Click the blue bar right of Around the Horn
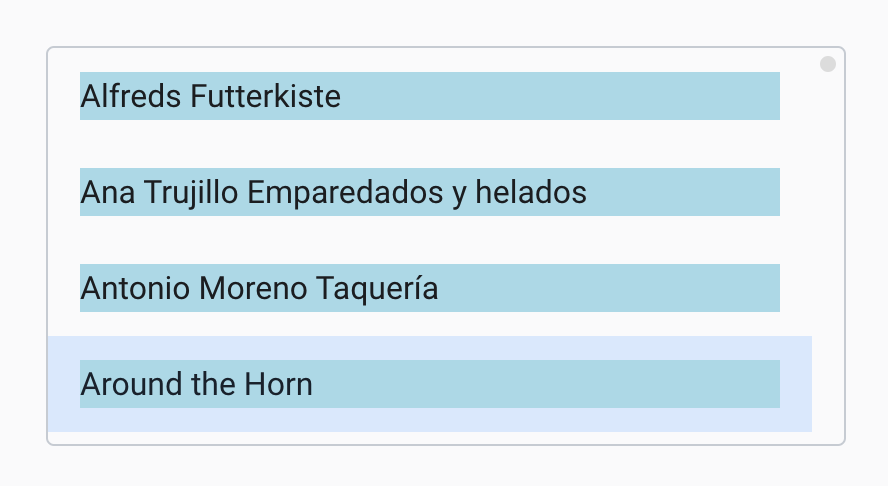888x486 pixels. [x=546, y=384]
